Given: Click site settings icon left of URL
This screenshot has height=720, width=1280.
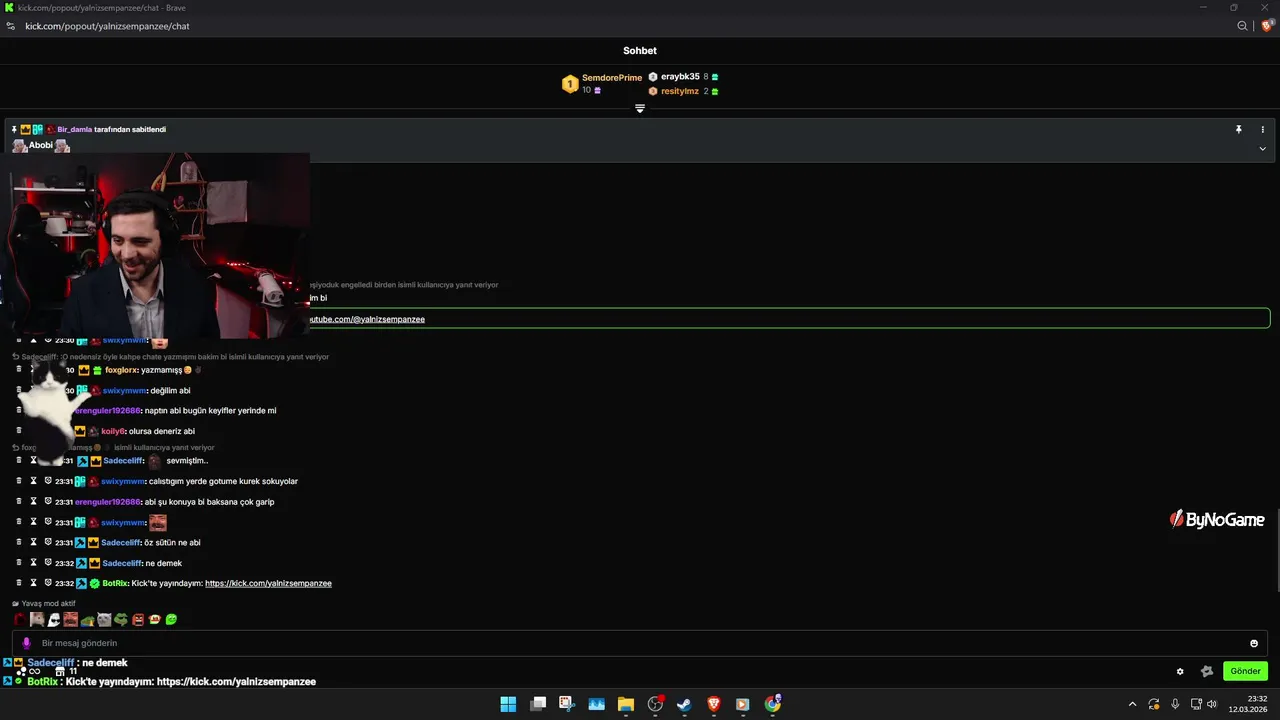Looking at the screenshot, I should pos(11,26).
